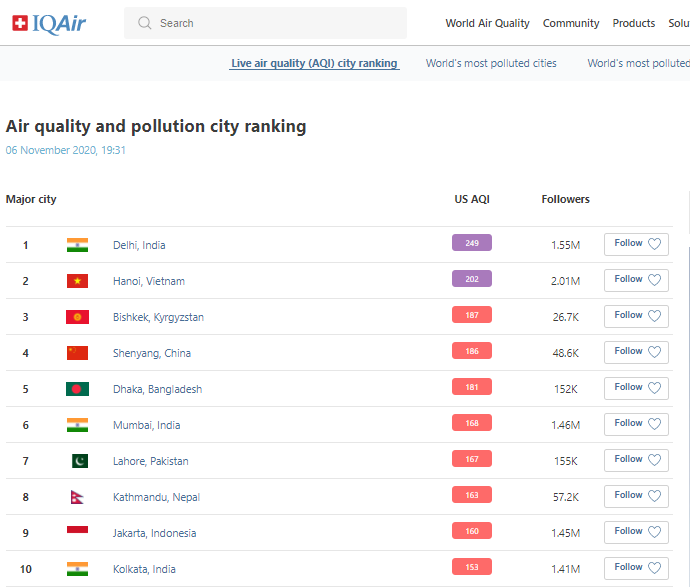
Task: Open the Community menu
Action: [571, 23]
